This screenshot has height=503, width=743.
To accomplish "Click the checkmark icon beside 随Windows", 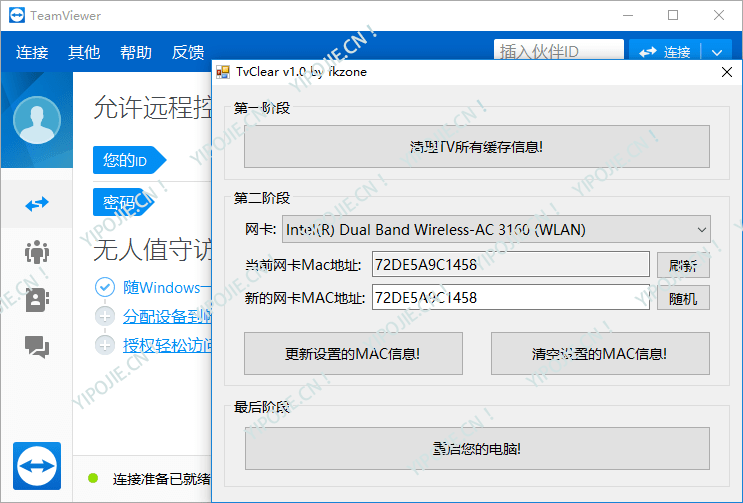I will click(x=105, y=287).
